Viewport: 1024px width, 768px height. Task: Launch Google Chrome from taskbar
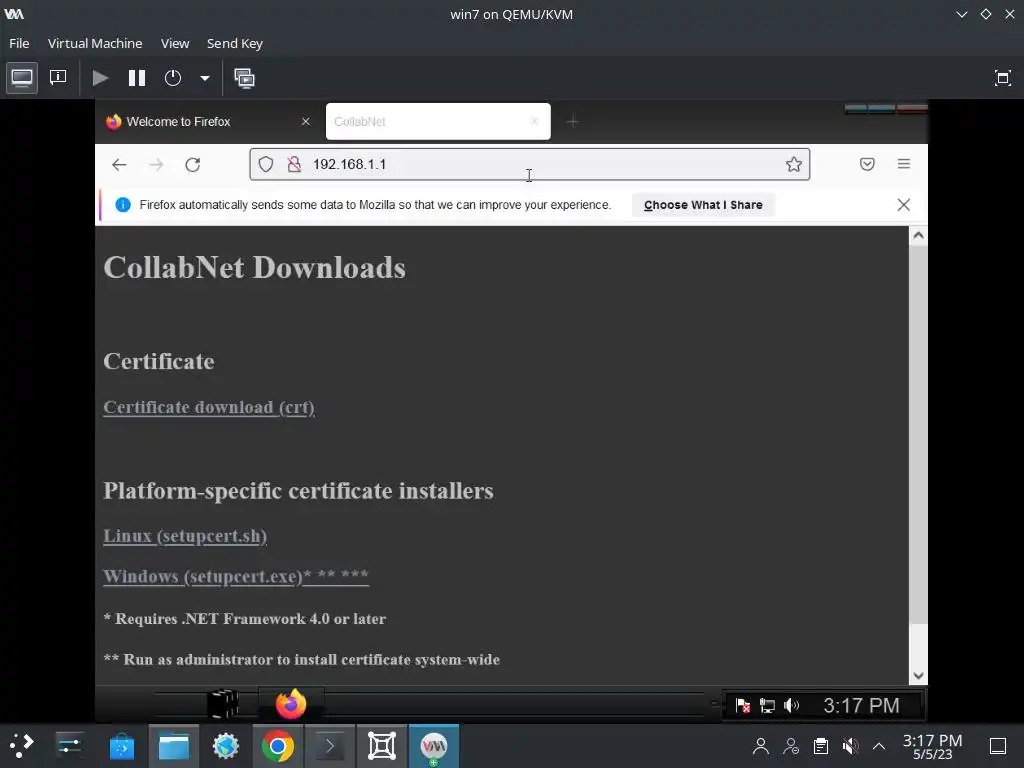[x=278, y=746]
